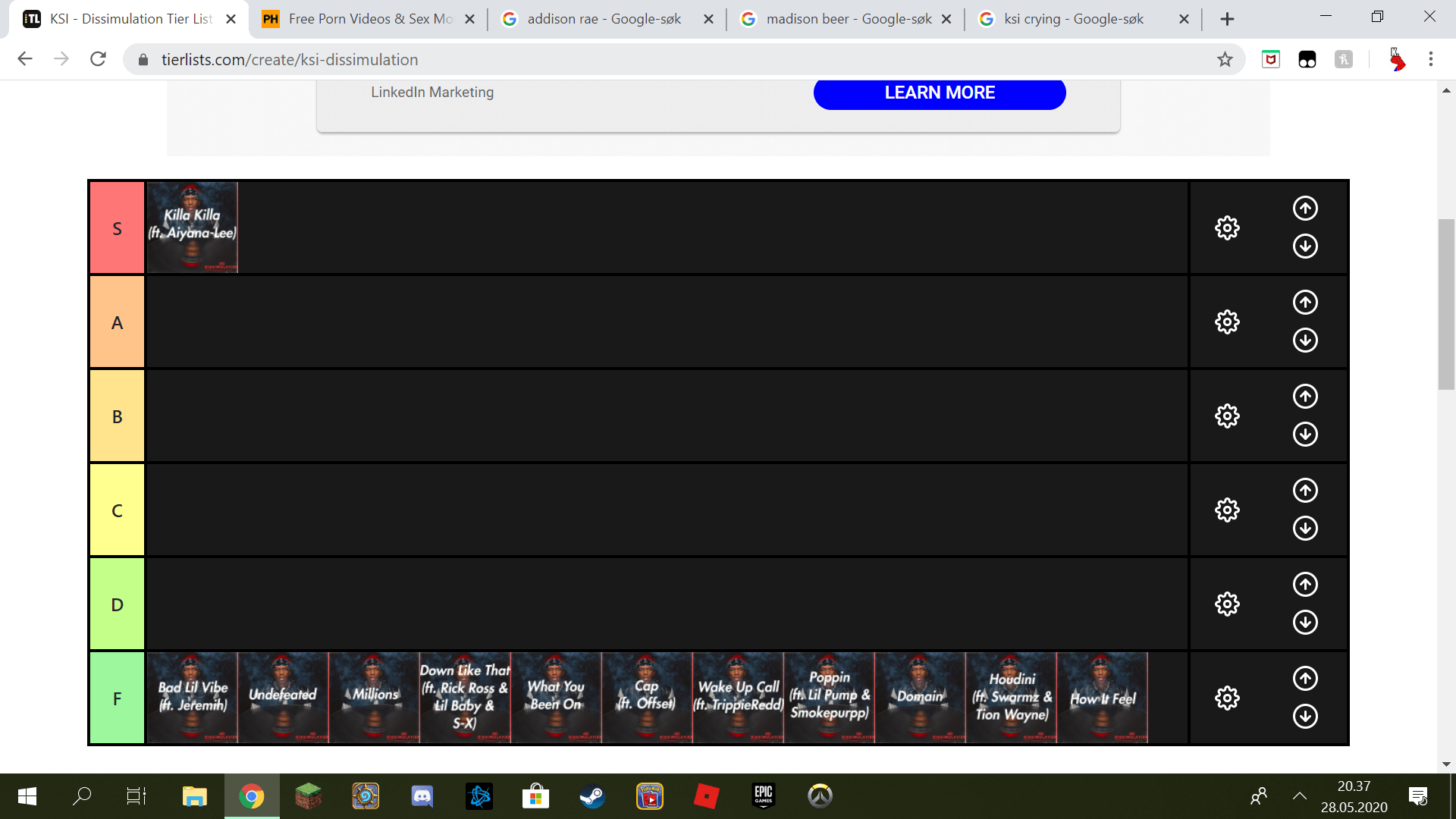1456x819 pixels.
Task: Move the F tier up using its arrow
Action: point(1305,679)
